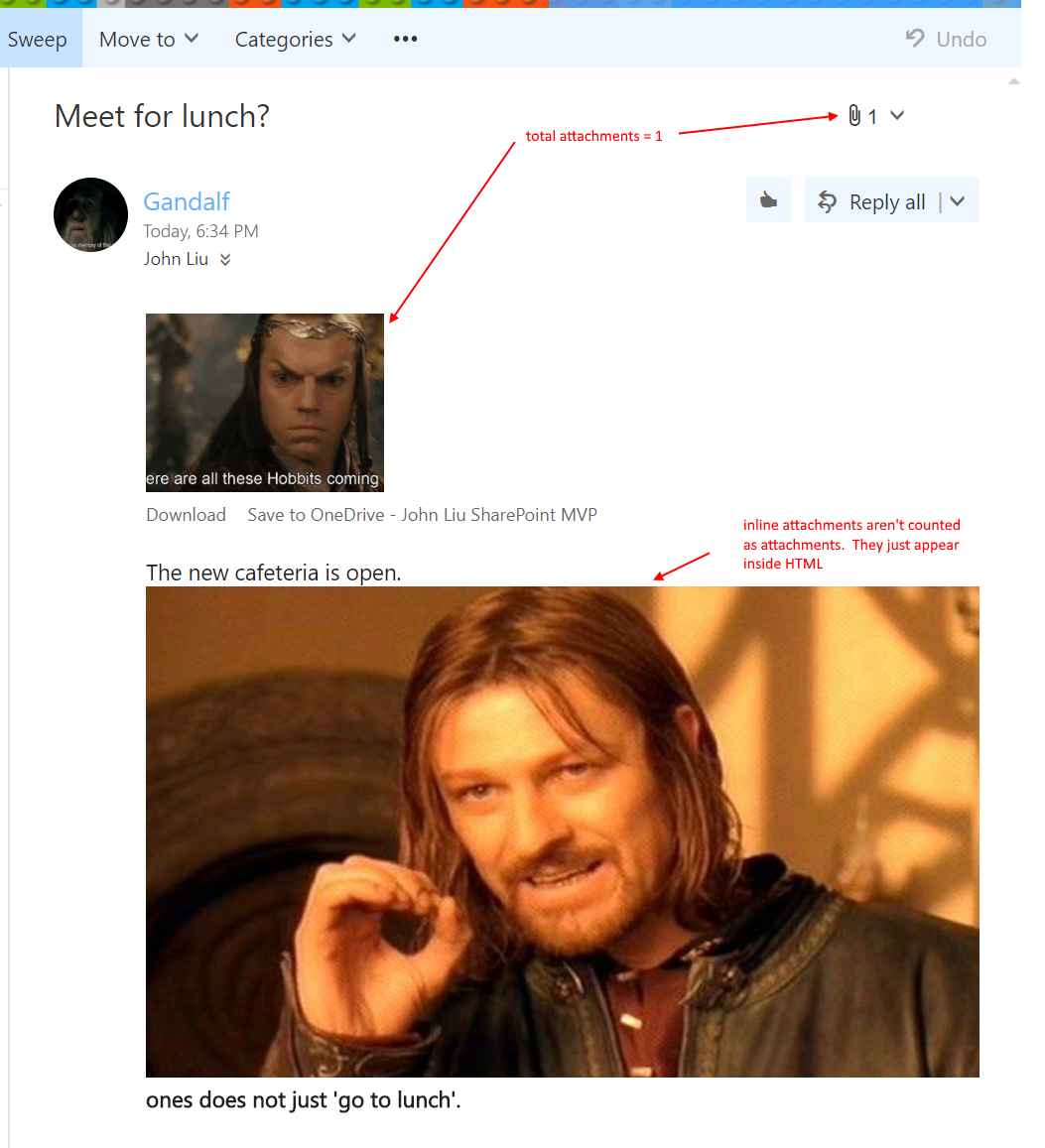The width and height of the screenshot is (1045, 1148).
Task: Click Save to OneDrive link
Action: click(423, 515)
